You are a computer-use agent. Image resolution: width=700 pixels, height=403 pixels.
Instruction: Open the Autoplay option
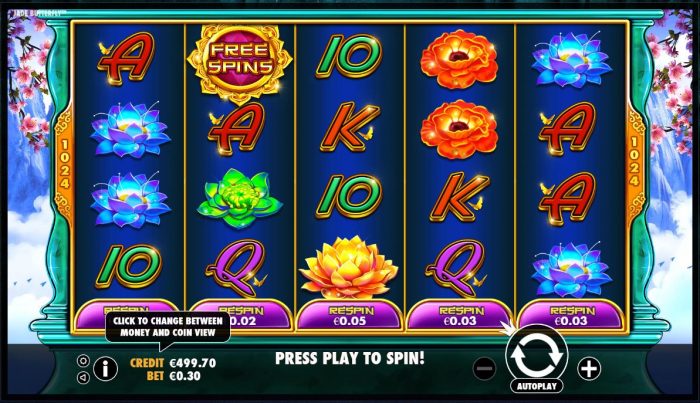click(536, 386)
